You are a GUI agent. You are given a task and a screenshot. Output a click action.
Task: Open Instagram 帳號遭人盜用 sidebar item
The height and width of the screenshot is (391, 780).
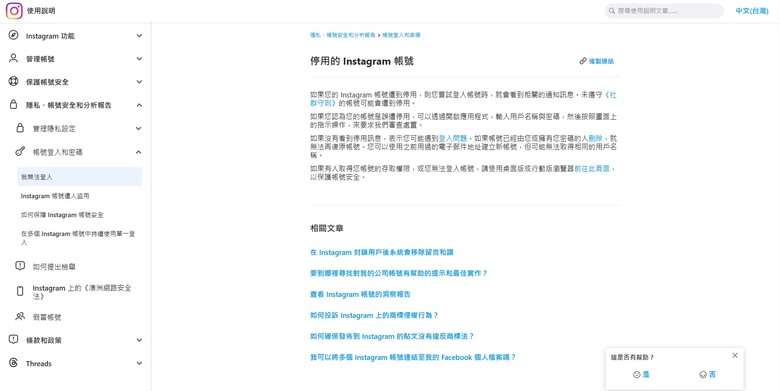[x=55, y=196]
